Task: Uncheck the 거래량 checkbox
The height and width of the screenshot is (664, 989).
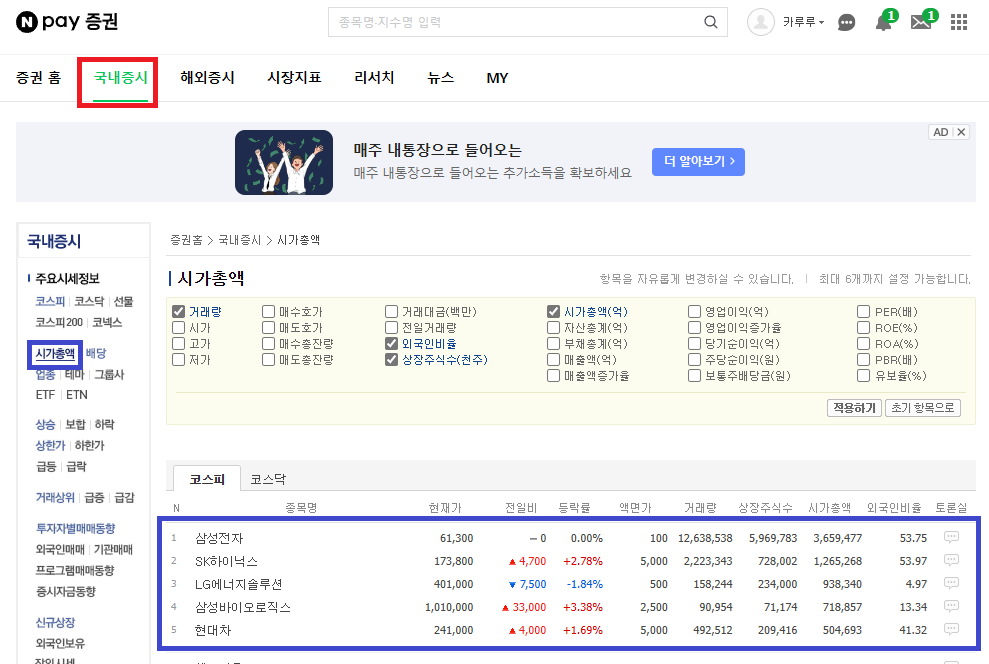Action: tap(178, 312)
